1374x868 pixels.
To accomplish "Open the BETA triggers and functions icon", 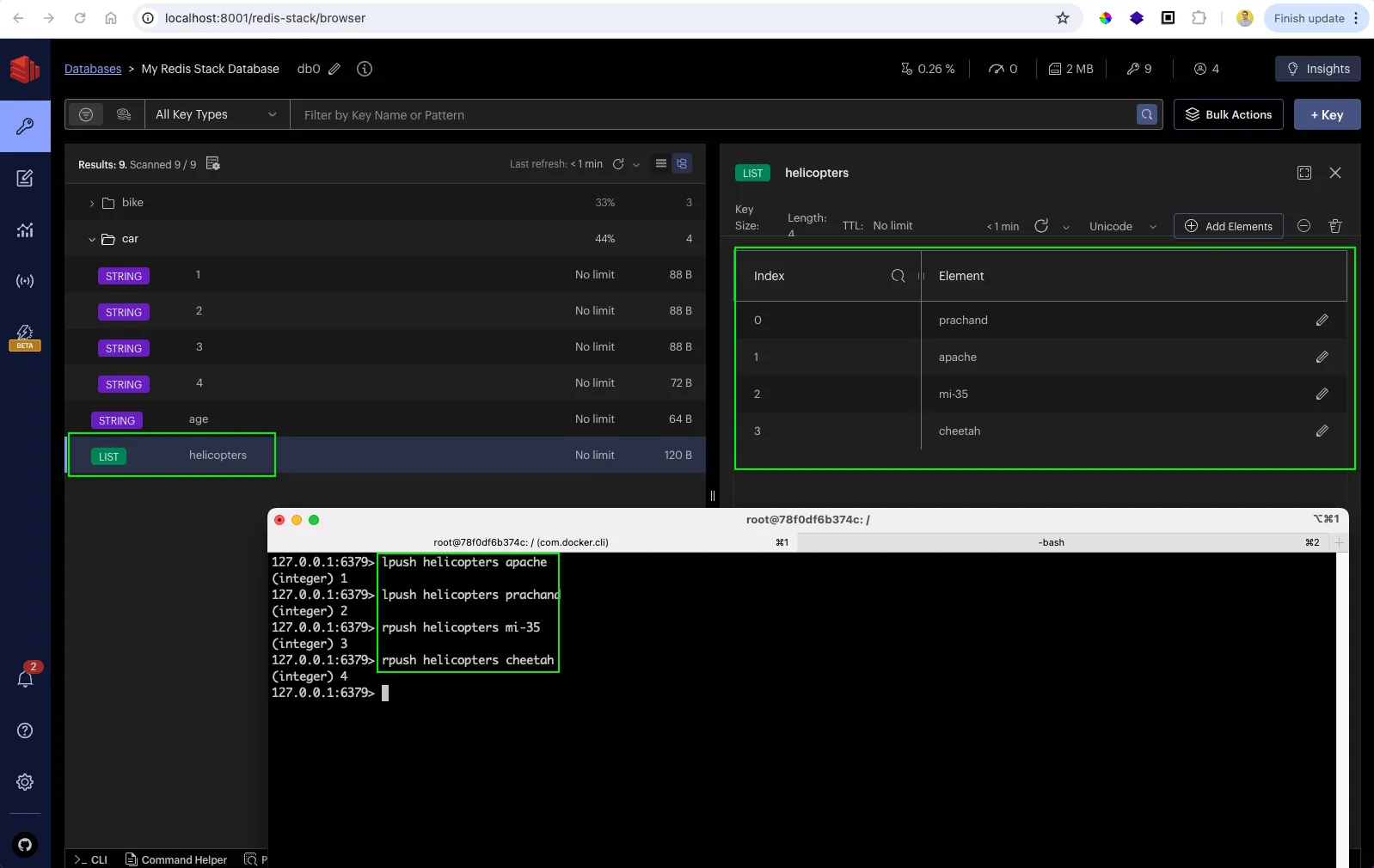I will click(x=25, y=337).
